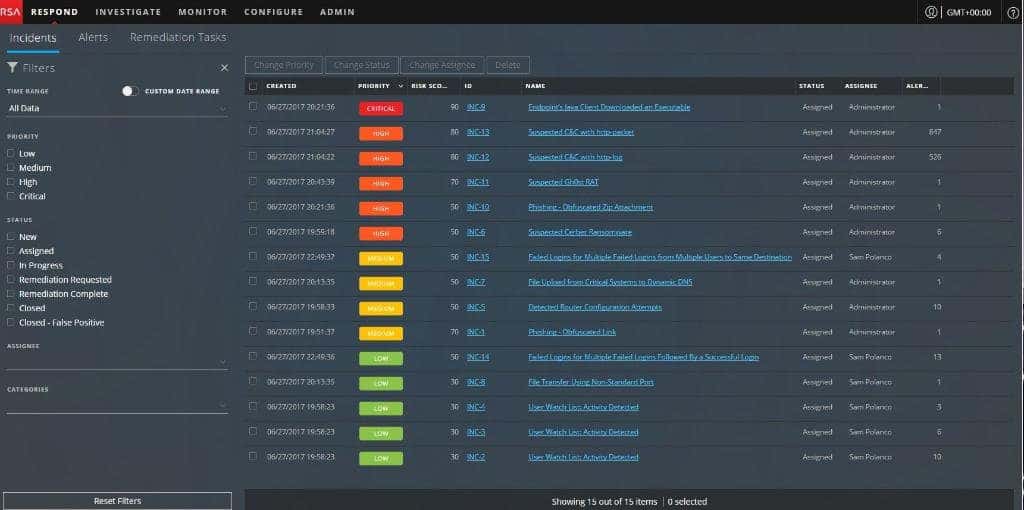Check the In Progress status filter
This screenshot has width=1024, height=510.
[10, 266]
